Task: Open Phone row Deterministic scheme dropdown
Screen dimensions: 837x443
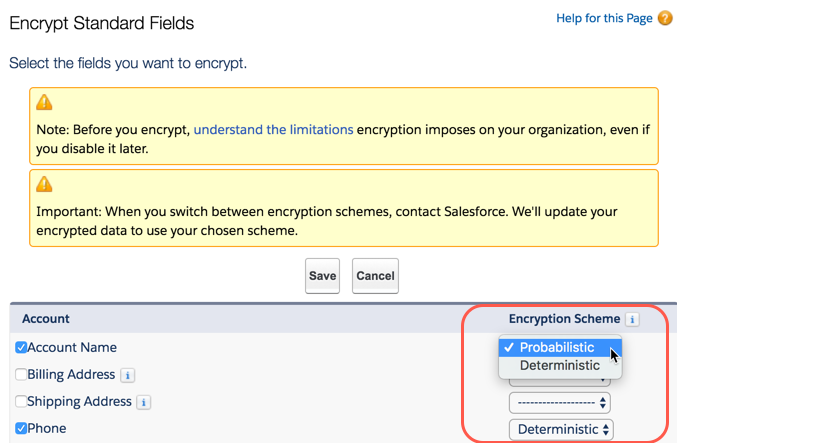Action: click(x=561, y=430)
